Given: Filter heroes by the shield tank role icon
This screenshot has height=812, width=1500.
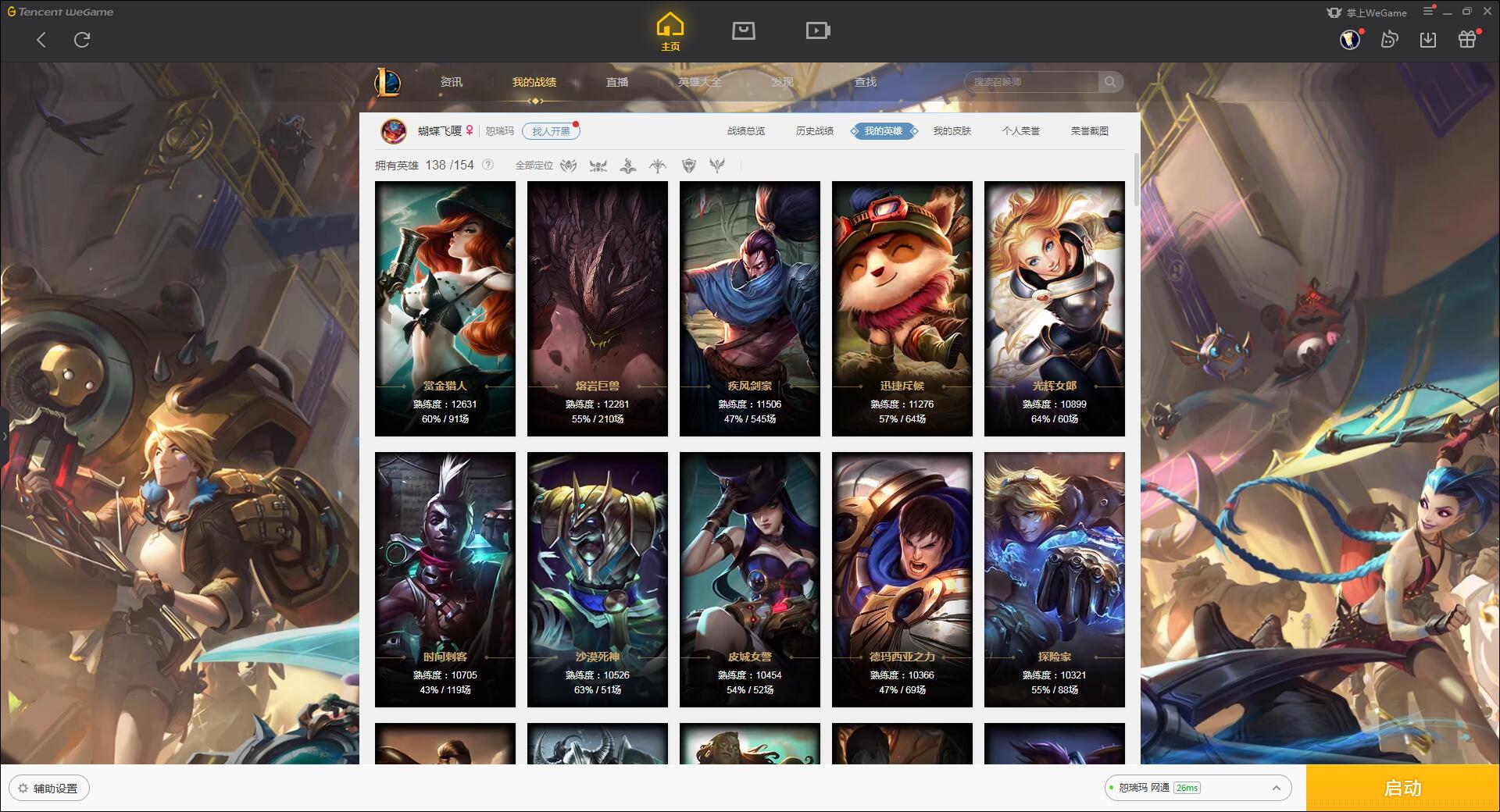Looking at the screenshot, I should click(688, 166).
